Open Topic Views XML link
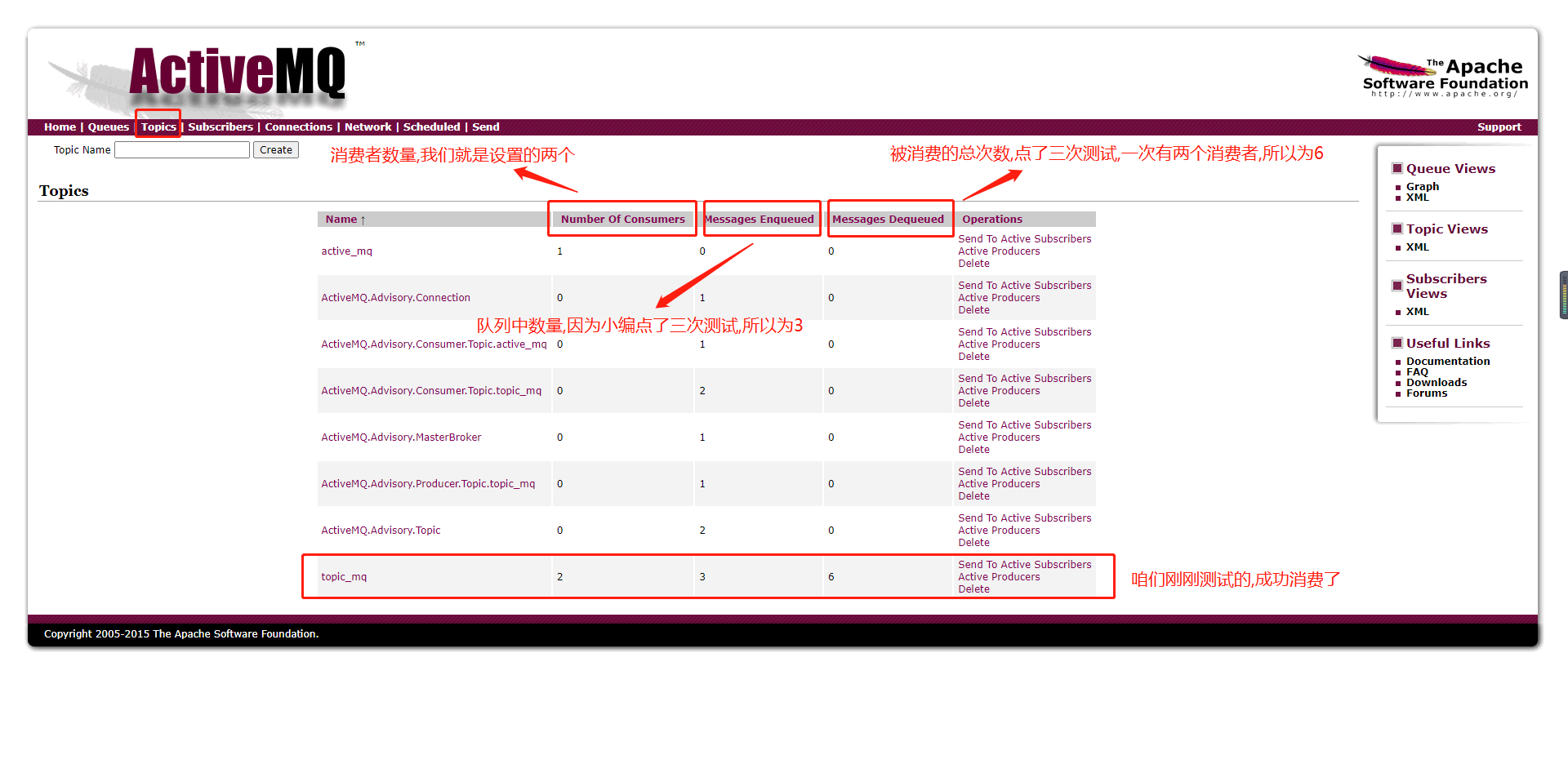The height and width of the screenshot is (764, 1568). [x=1418, y=247]
